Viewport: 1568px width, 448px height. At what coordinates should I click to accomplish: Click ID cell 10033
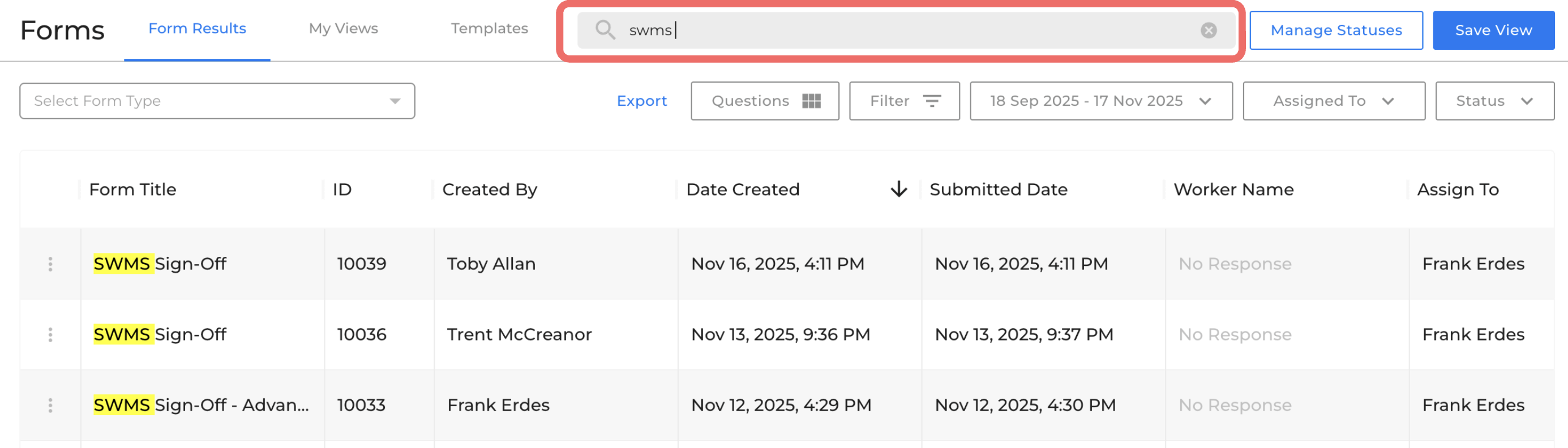click(362, 405)
